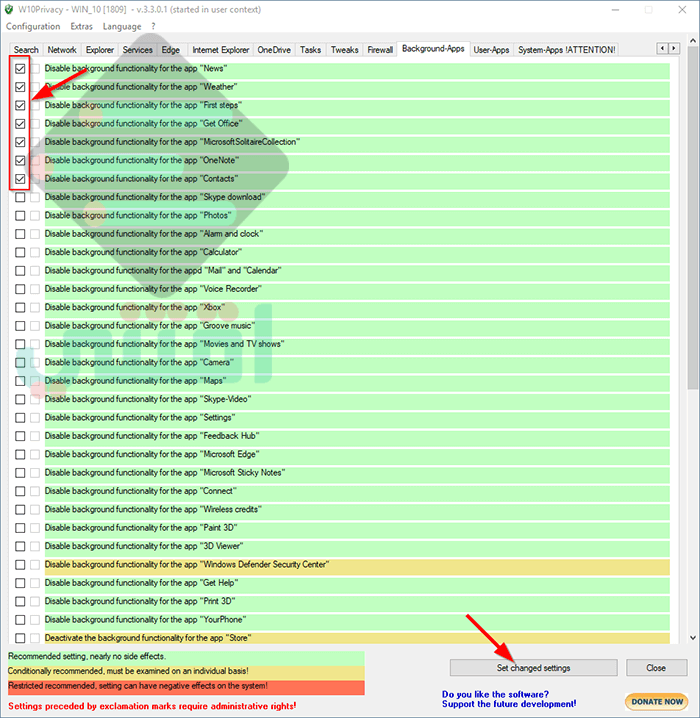
Task: Click the scrollbar down arrow
Action: [693, 637]
